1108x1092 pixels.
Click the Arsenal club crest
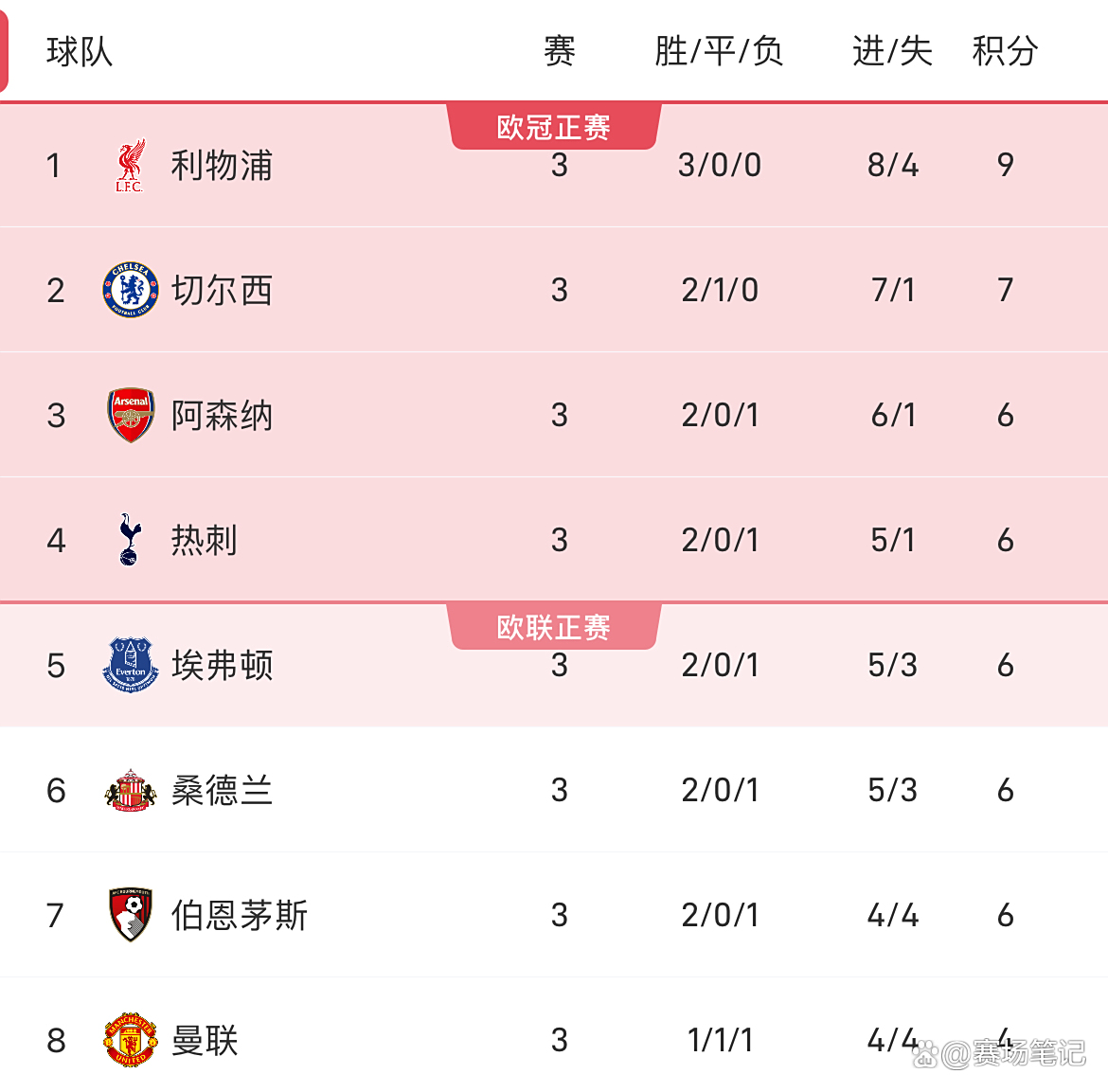(130, 415)
